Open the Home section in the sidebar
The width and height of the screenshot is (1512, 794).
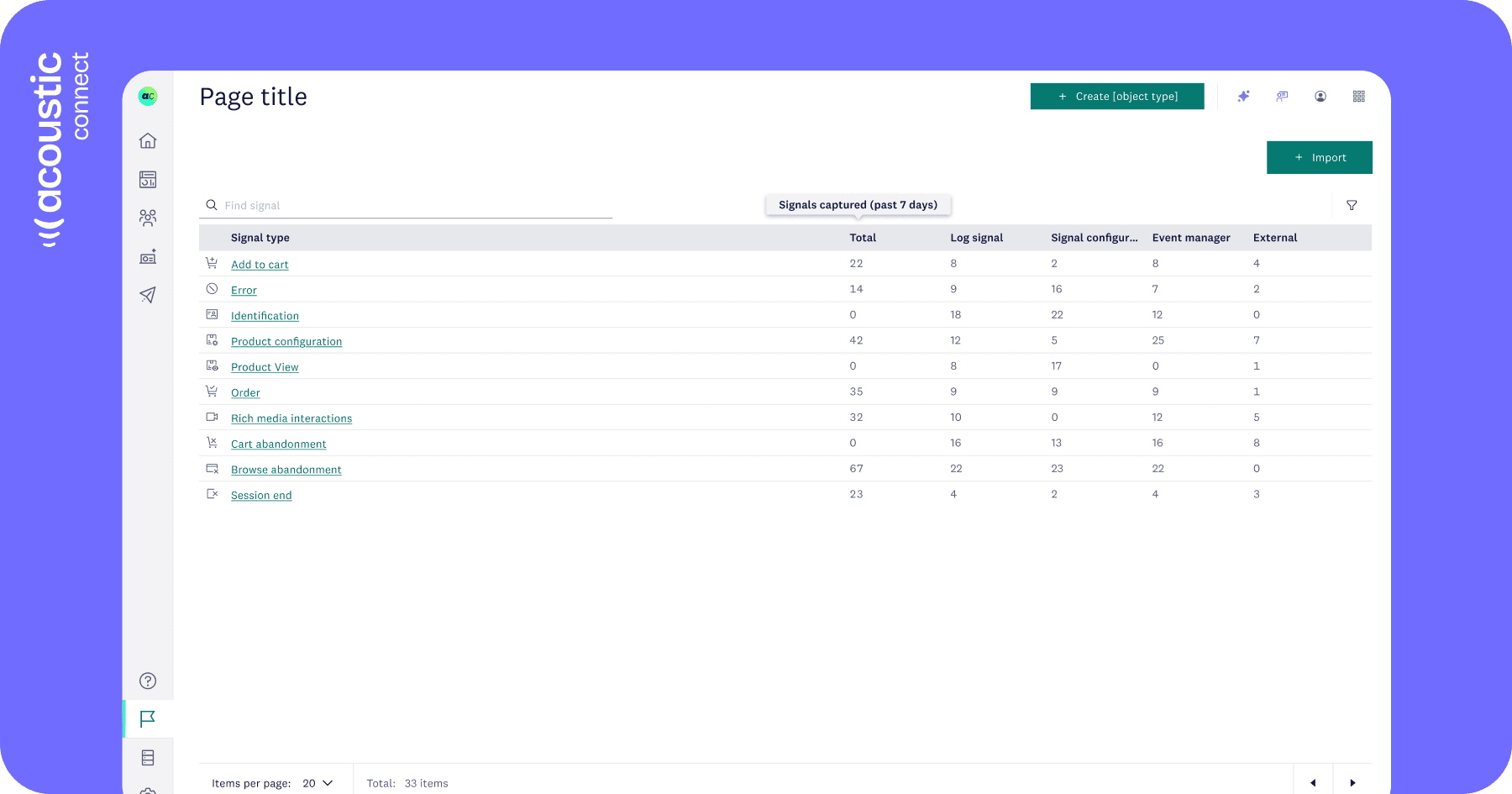click(148, 140)
